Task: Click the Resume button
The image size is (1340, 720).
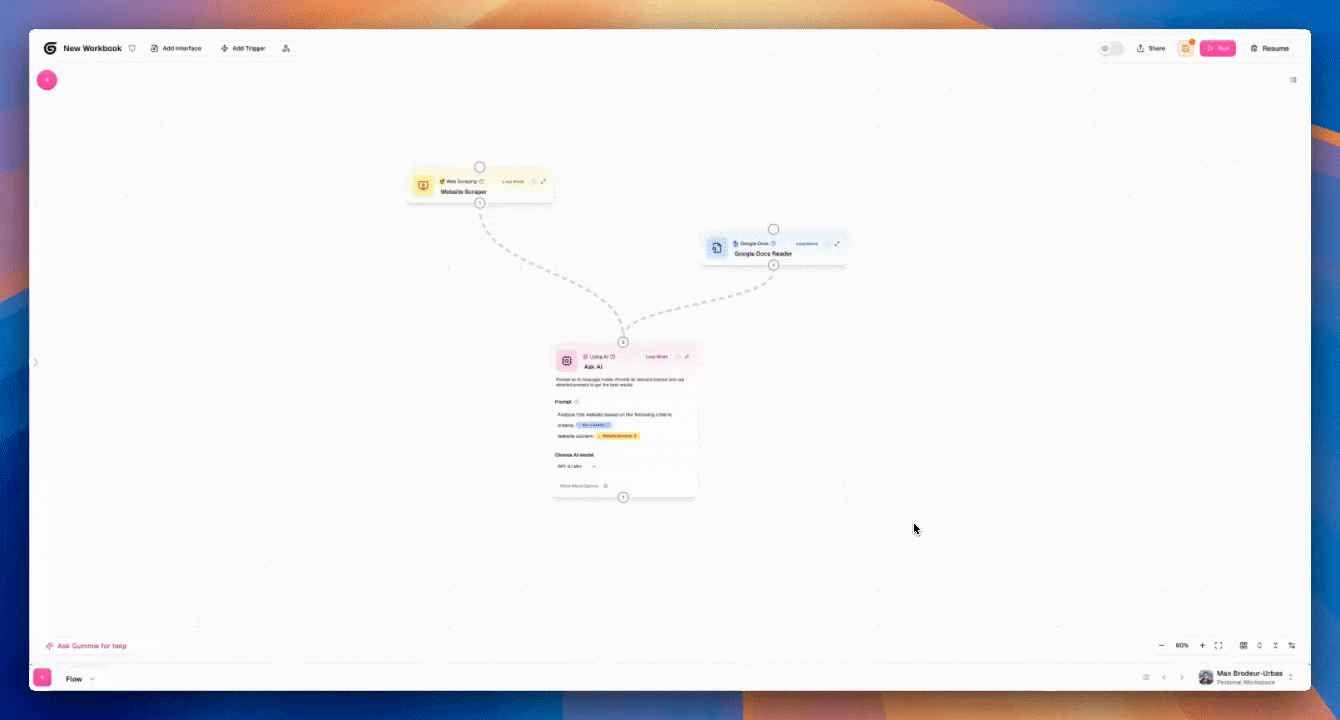Action: pos(1270,48)
